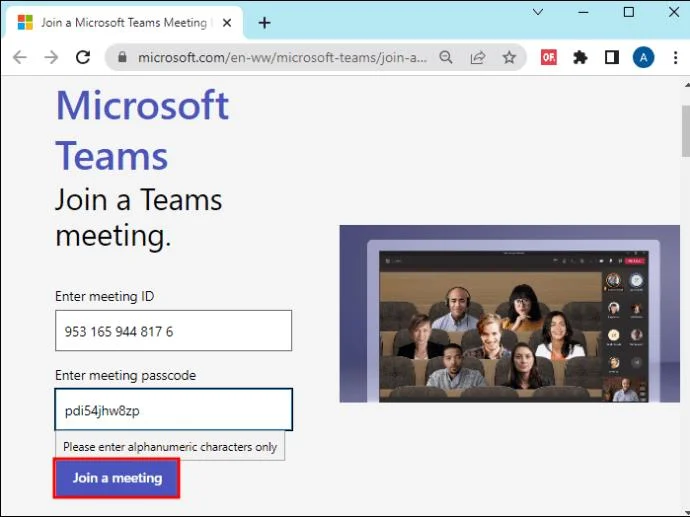Screen dimensions: 690x517
Task: Minimize the browser window
Action: 584,12
